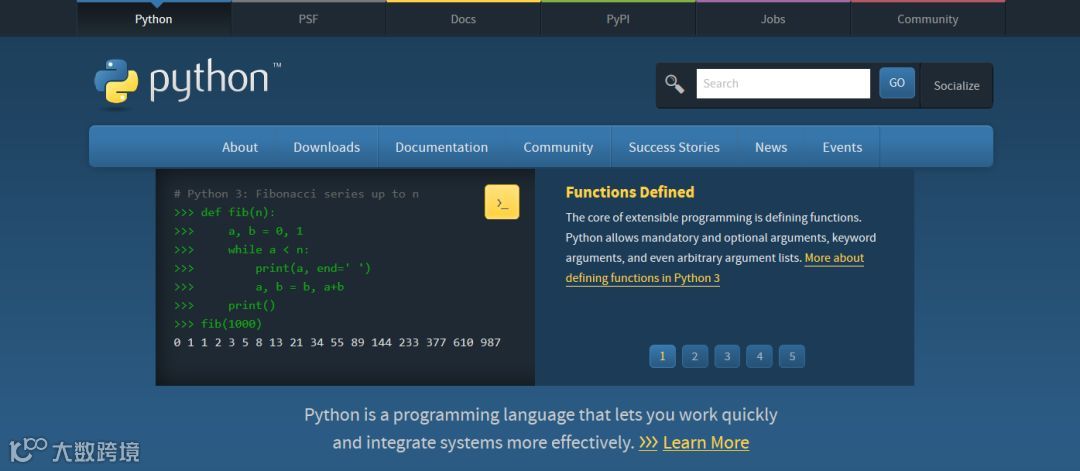Image resolution: width=1080 pixels, height=471 pixels.
Task: Go to the PyPI top tab
Action: (x=618, y=19)
